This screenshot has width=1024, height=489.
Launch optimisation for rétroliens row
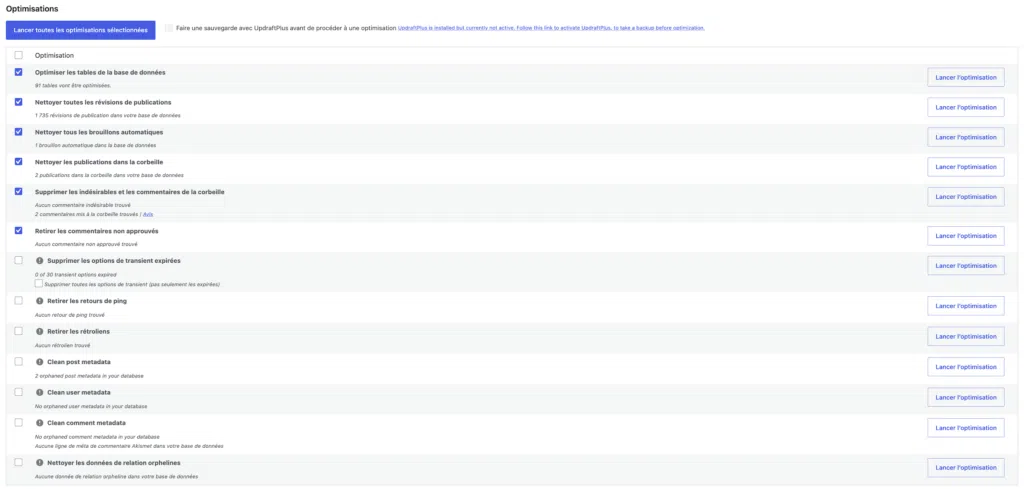point(966,336)
